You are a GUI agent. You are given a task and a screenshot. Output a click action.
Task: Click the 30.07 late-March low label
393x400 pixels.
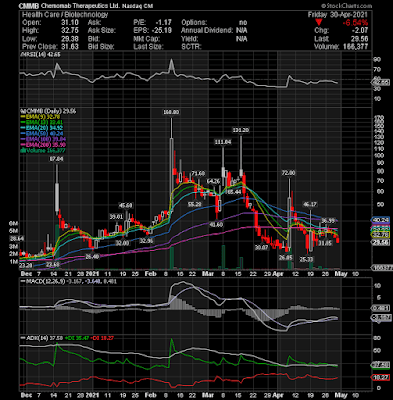[x=261, y=247]
